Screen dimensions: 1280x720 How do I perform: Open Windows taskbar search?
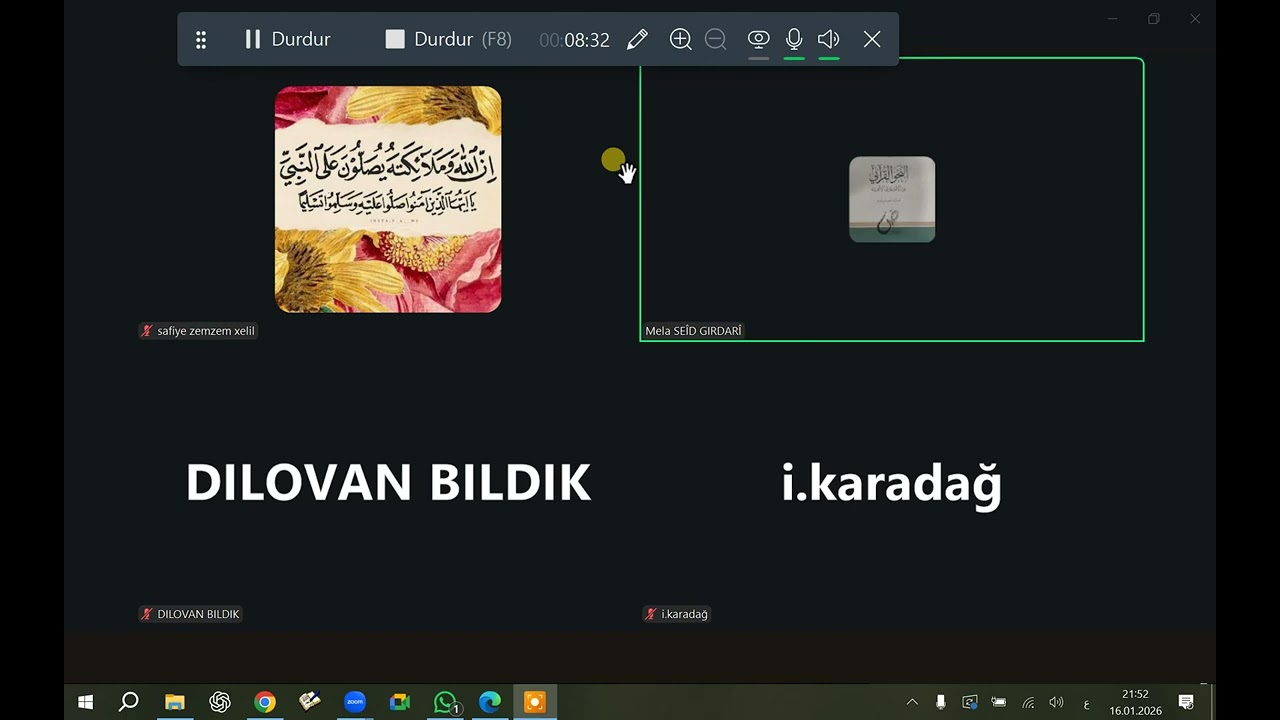point(129,702)
